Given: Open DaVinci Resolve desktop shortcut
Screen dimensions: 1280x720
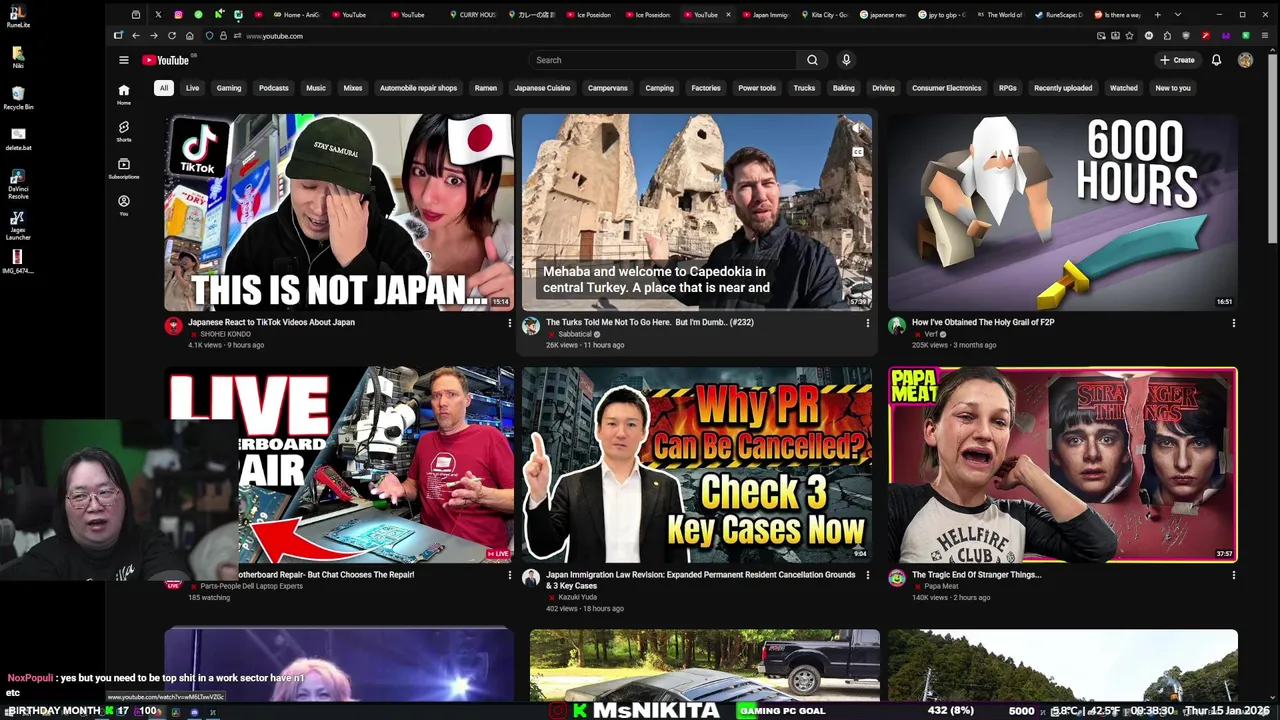Looking at the screenshot, I should (18, 185).
